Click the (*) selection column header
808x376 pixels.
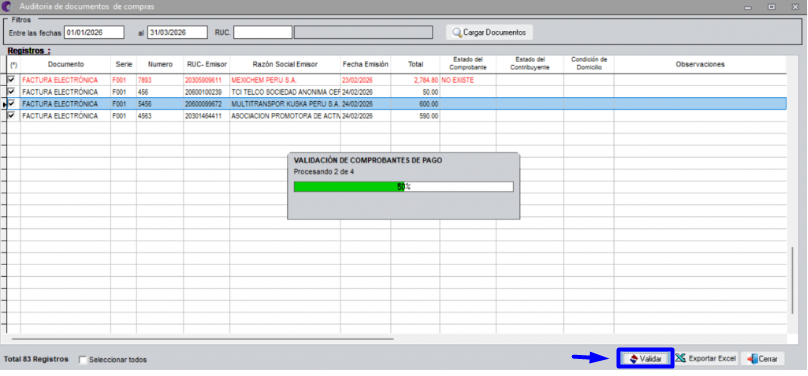[x=13, y=65]
